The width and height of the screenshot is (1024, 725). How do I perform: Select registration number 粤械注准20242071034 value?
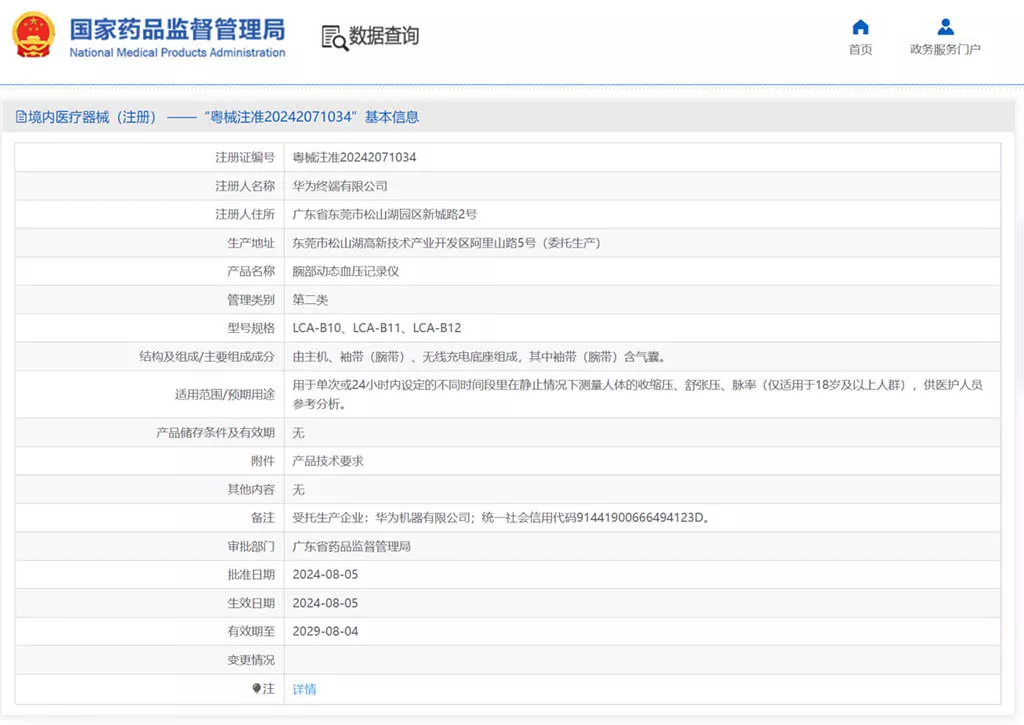(354, 157)
